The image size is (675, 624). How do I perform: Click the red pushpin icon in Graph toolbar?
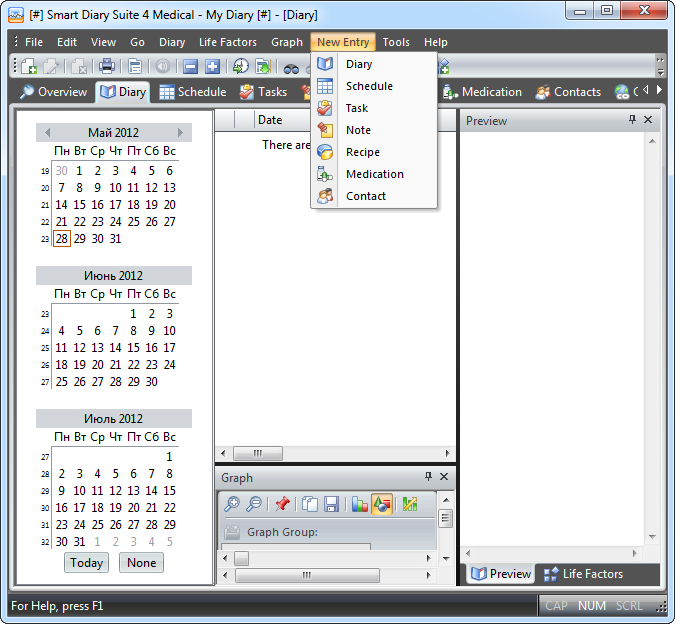(282, 504)
